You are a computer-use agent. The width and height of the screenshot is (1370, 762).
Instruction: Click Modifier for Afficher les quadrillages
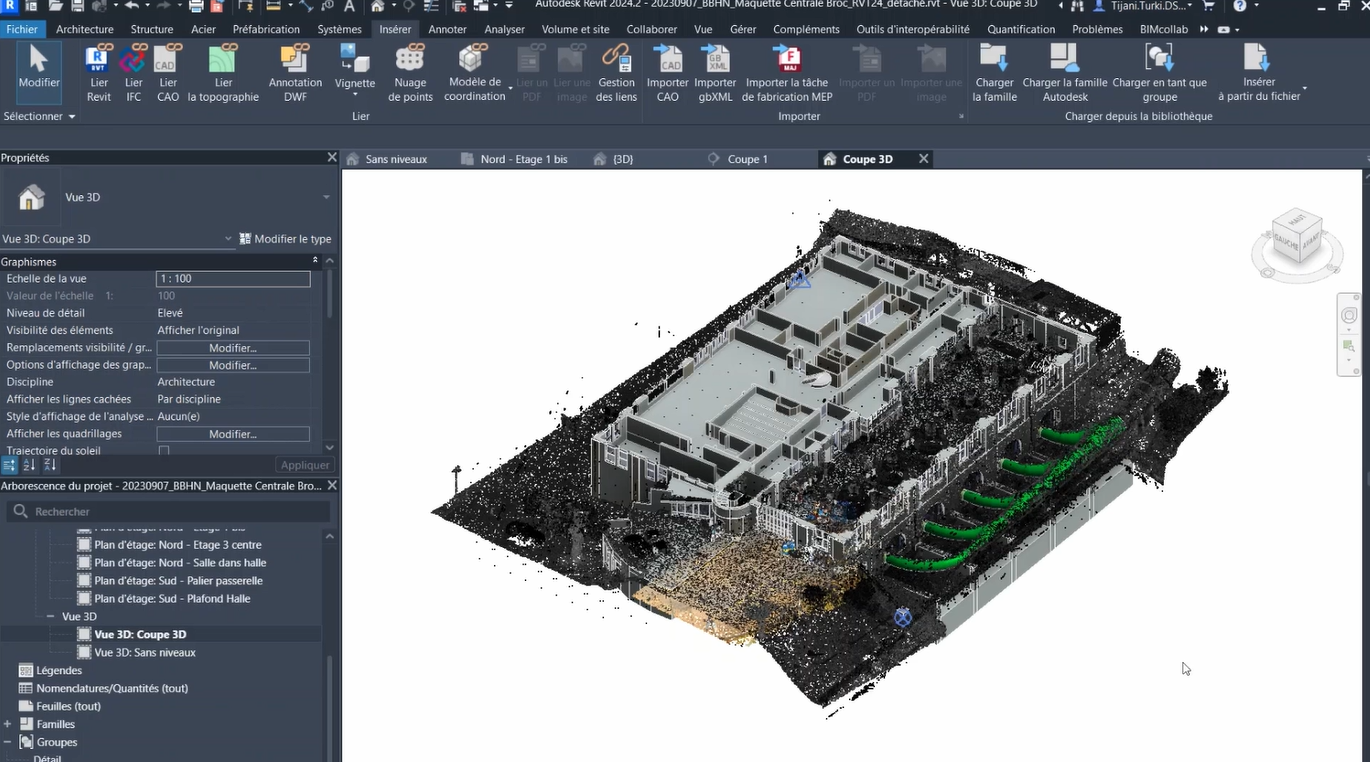point(233,434)
